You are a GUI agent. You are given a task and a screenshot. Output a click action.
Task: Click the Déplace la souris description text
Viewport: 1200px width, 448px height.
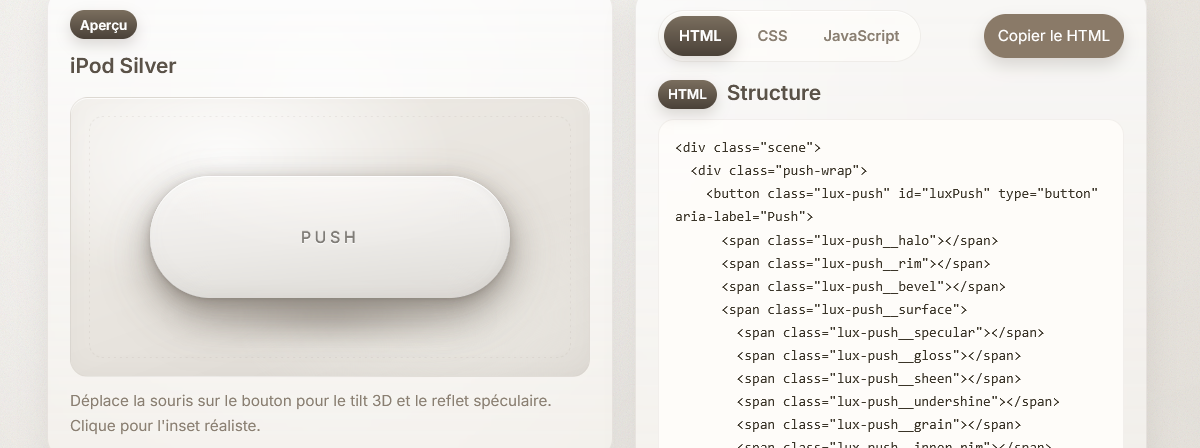click(x=311, y=413)
